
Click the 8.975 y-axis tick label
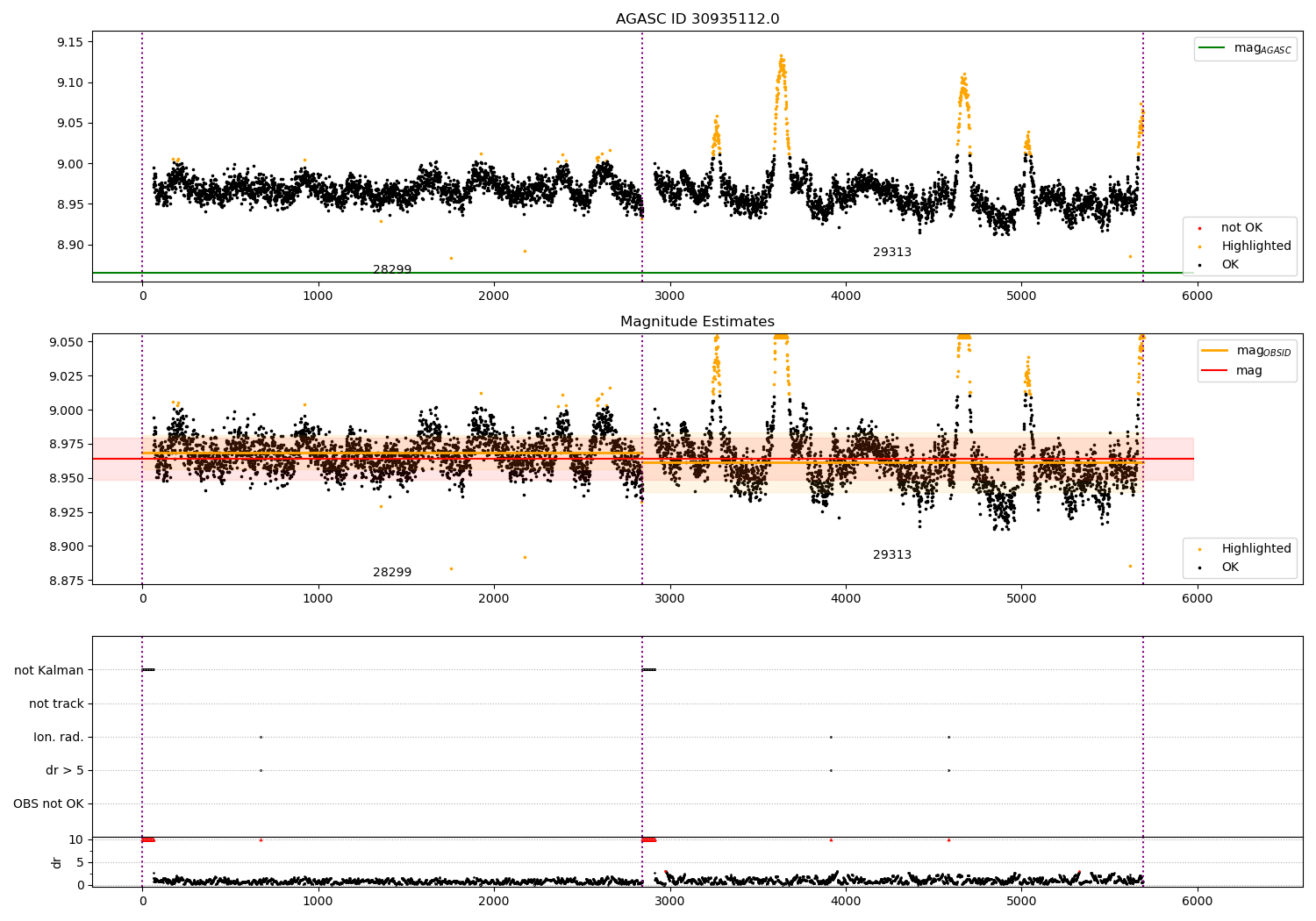pos(66,445)
